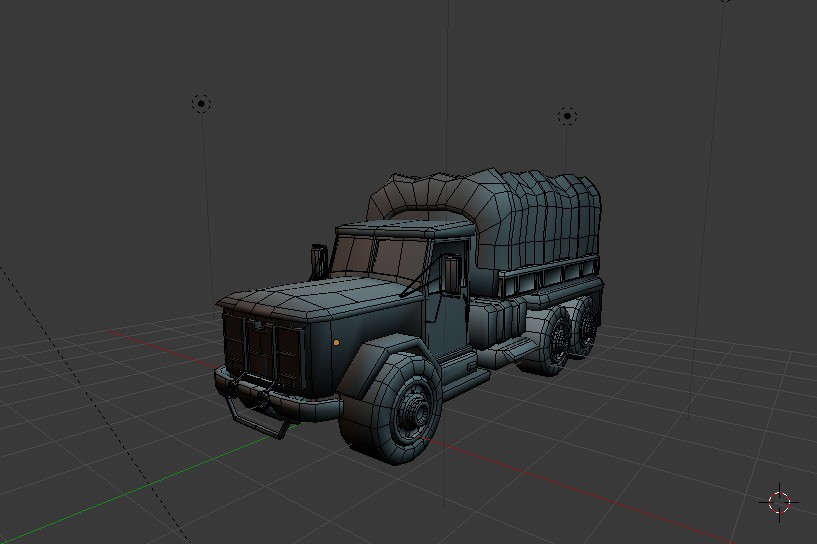Click the truck's orange origin dot
The height and width of the screenshot is (544, 817).
337,342
